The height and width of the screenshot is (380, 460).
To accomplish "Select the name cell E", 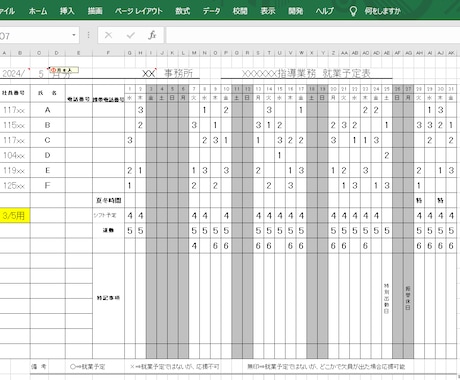I will [48, 170].
